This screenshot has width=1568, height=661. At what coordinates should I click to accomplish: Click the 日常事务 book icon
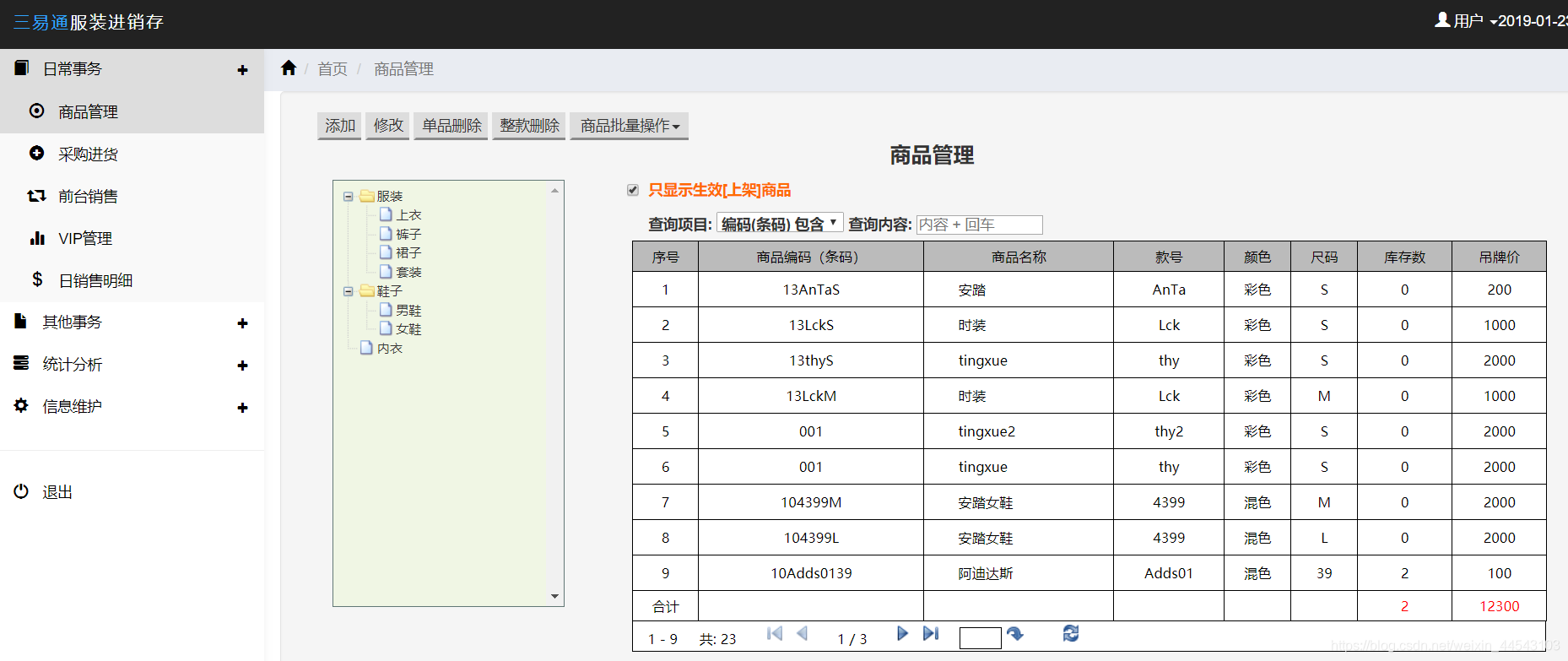pyautogui.click(x=22, y=68)
